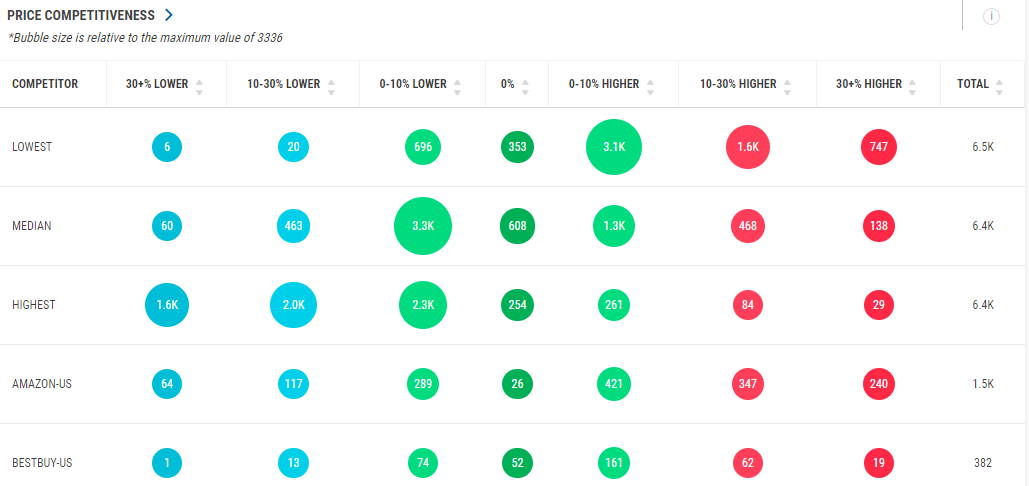Select the 3.1K bubble in Lowest row
Viewport: 1029px width, 486px height.
point(614,147)
